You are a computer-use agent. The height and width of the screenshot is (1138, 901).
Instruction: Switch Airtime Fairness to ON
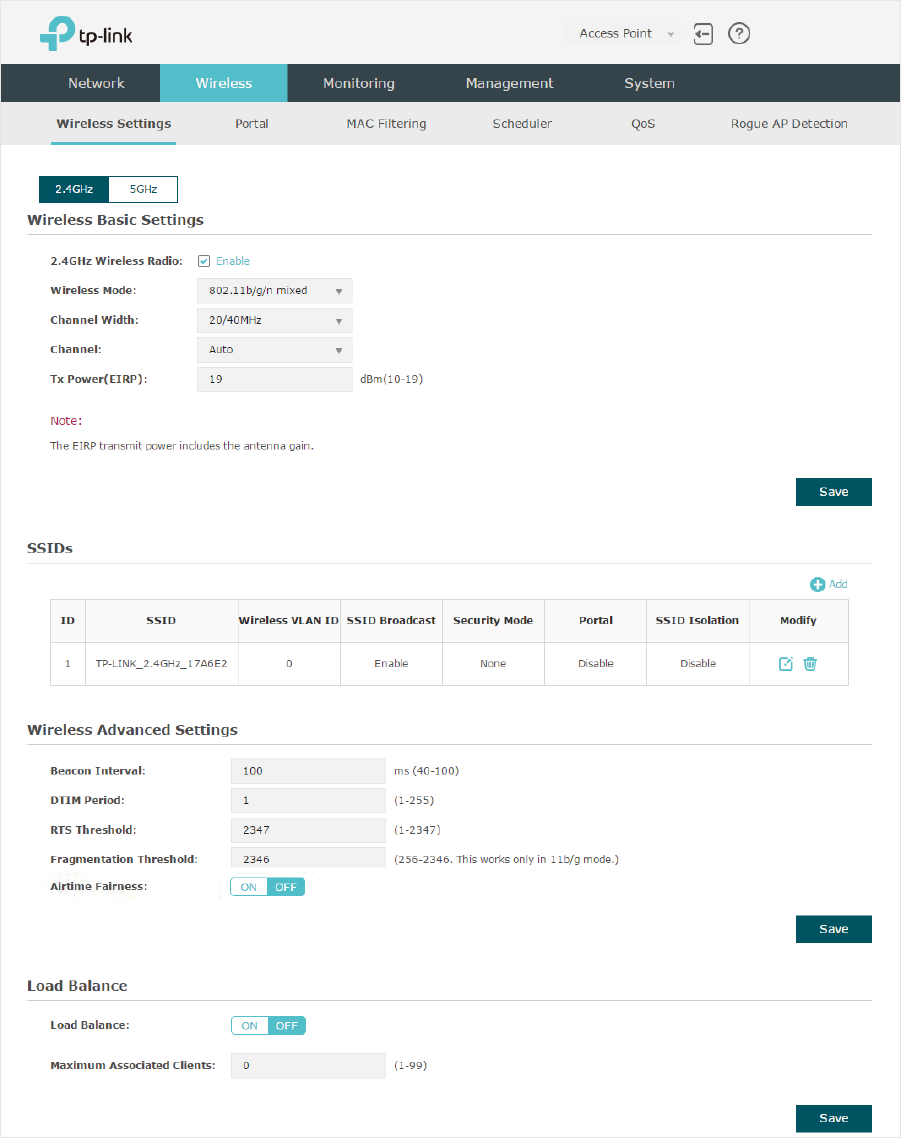248,887
